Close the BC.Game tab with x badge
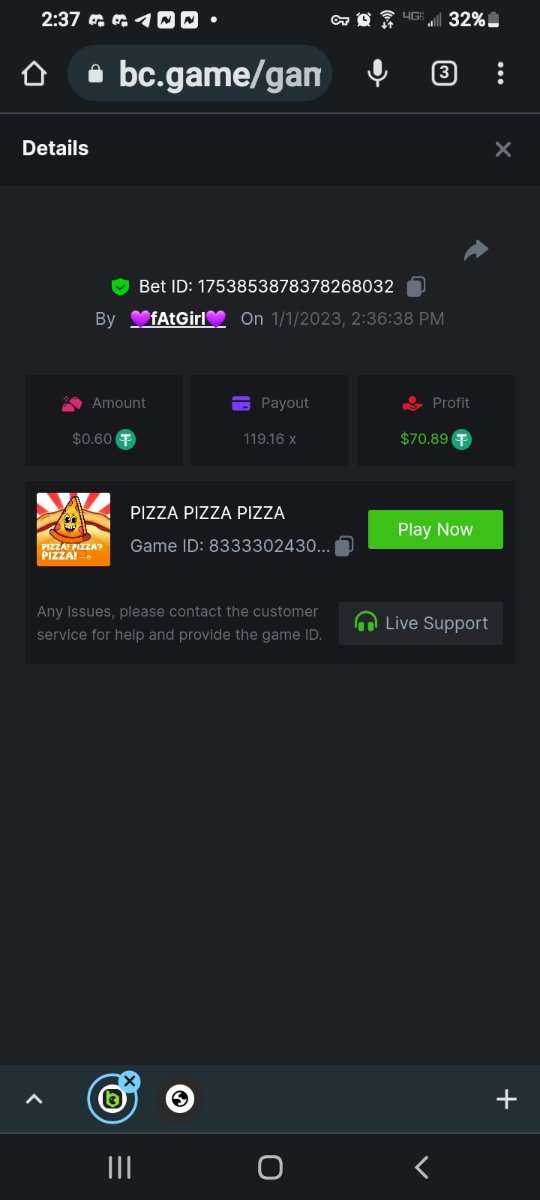540x1200 pixels. click(x=129, y=1081)
